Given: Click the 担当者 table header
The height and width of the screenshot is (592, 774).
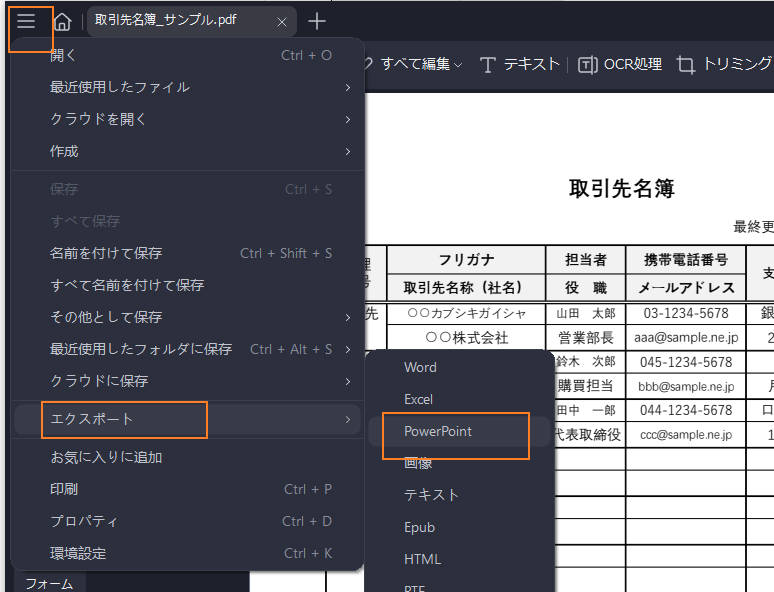Looking at the screenshot, I should point(585,260).
